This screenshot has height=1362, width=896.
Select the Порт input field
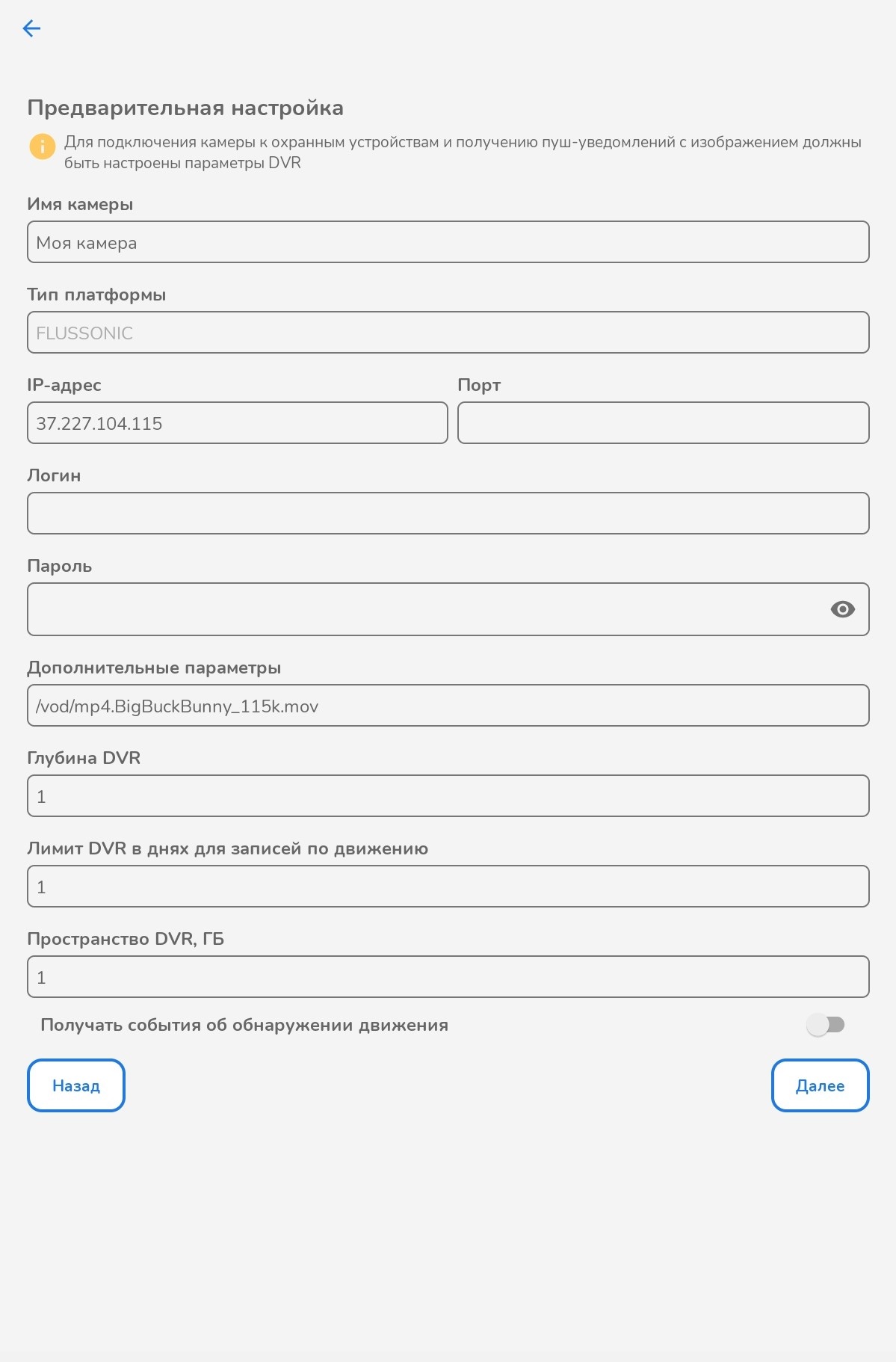click(x=663, y=423)
